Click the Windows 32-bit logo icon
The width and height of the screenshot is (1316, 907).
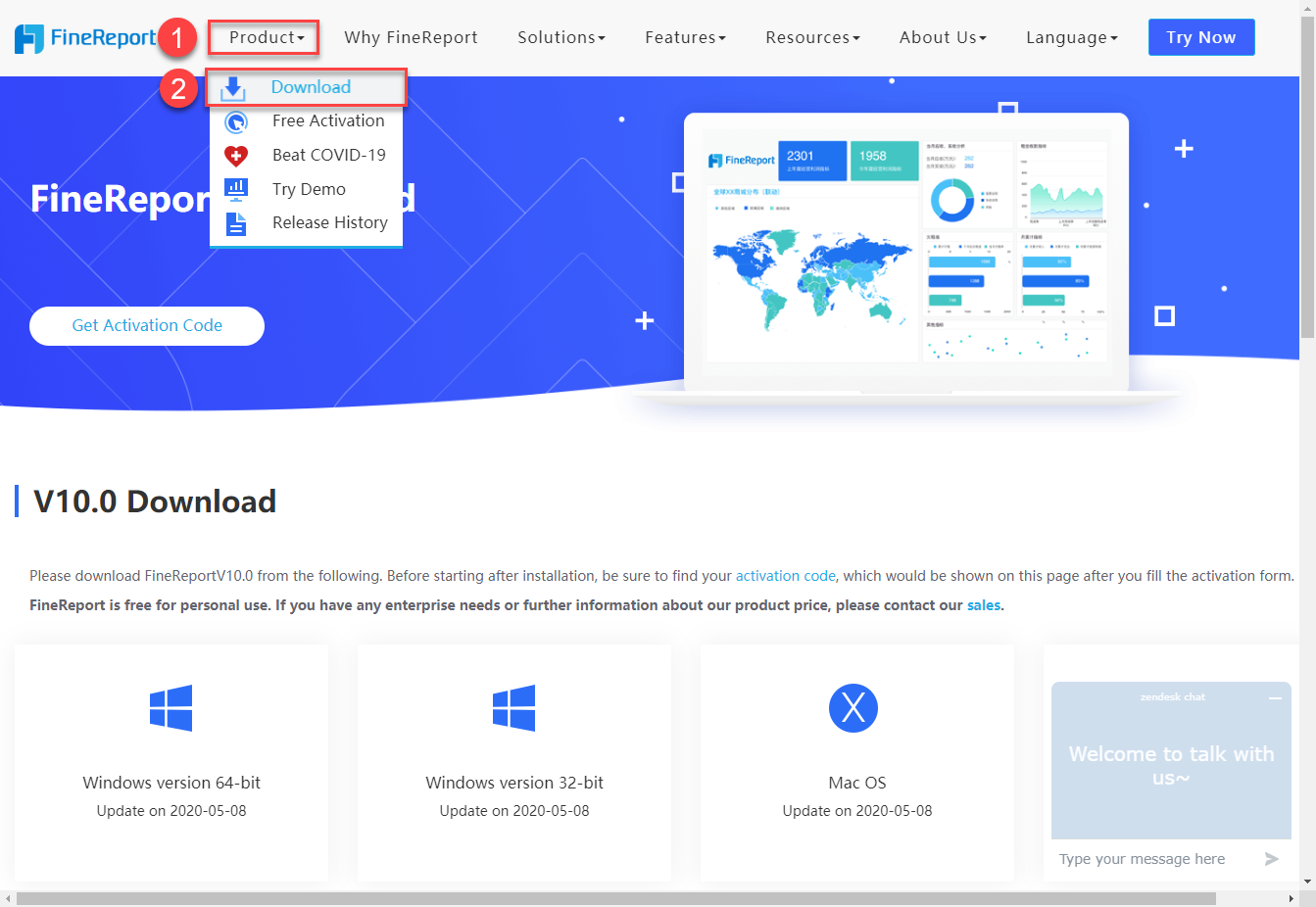[x=514, y=708]
